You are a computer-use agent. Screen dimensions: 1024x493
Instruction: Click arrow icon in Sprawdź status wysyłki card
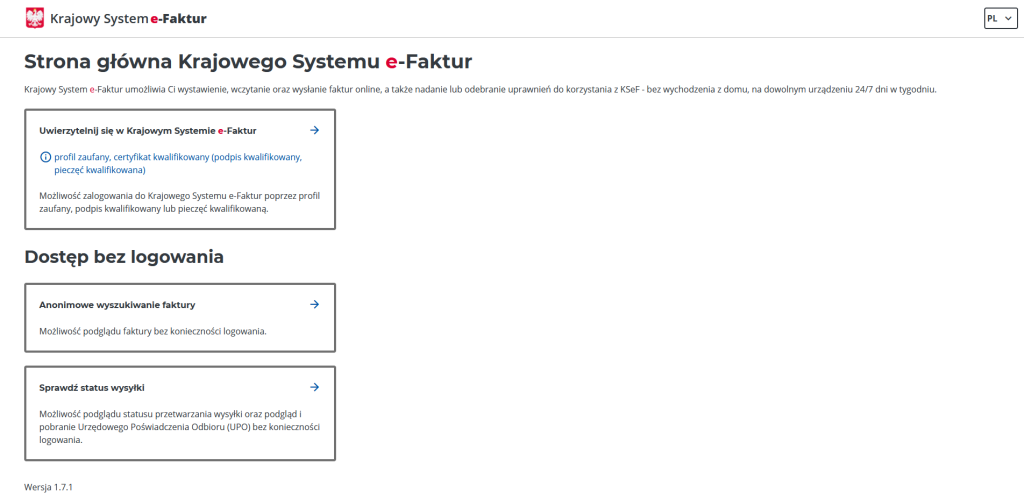tap(314, 387)
